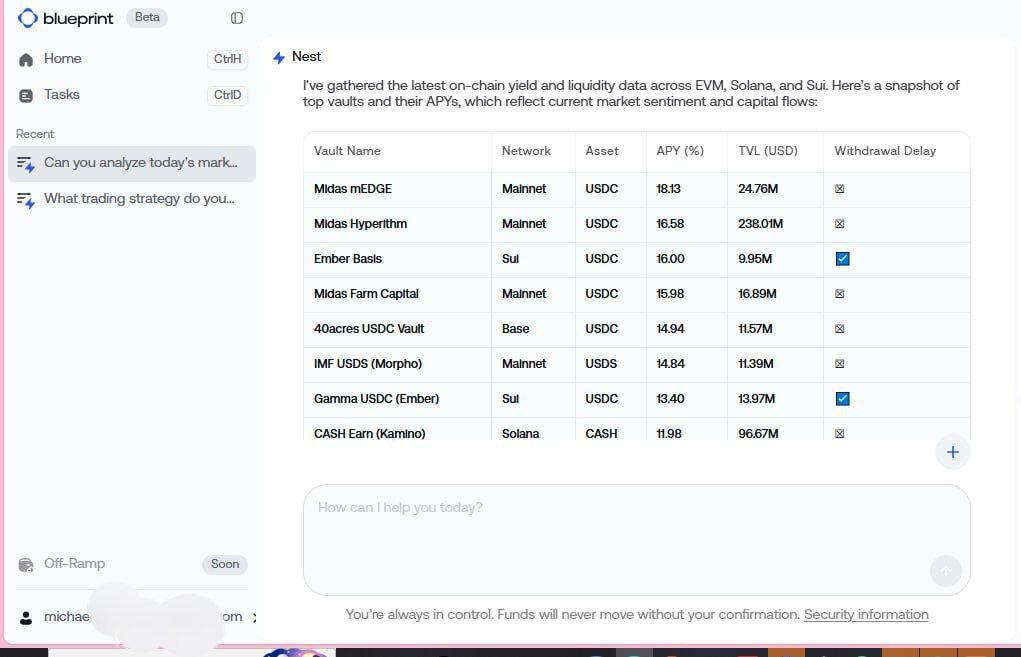1021x657 pixels.
Task: Click the Beta badge
Action: (x=147, y=18)
